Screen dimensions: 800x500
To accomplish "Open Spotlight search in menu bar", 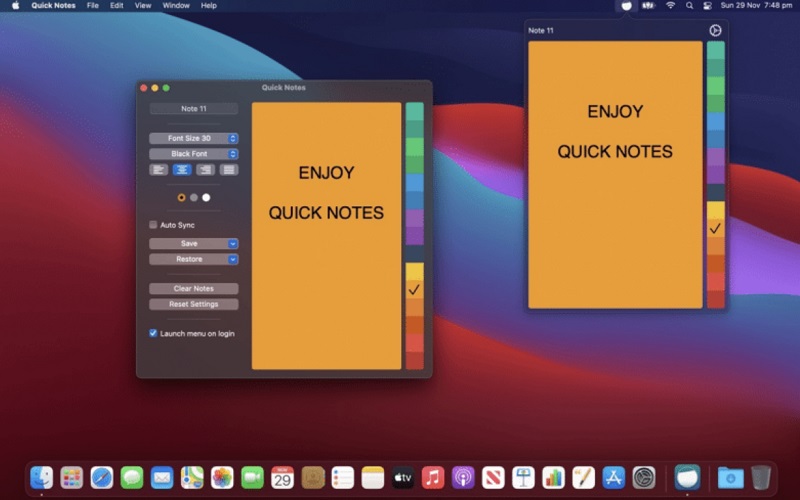I will (x=689, y=6).
